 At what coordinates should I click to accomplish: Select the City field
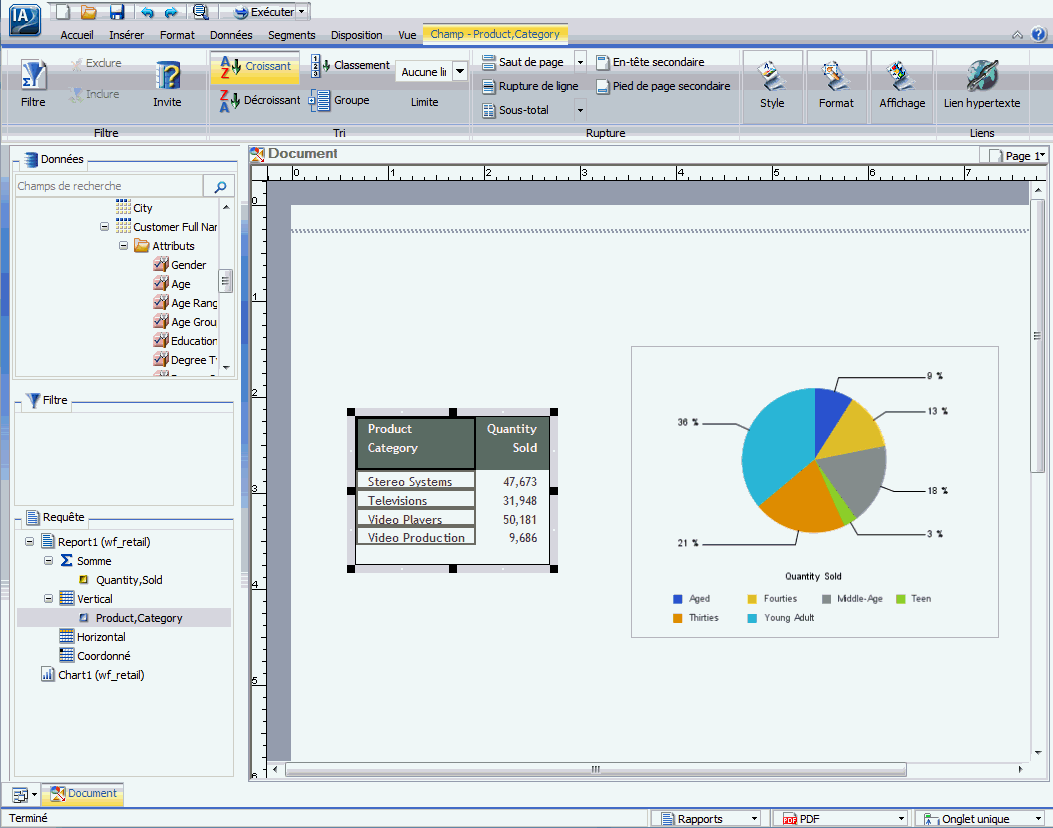tap(134, 208)
